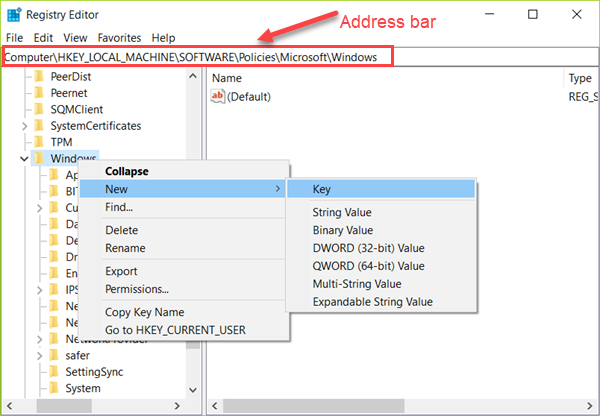Screen dimensions: 600x416
Task: Expand the SystemCertificates key
Action: point(25,126)
